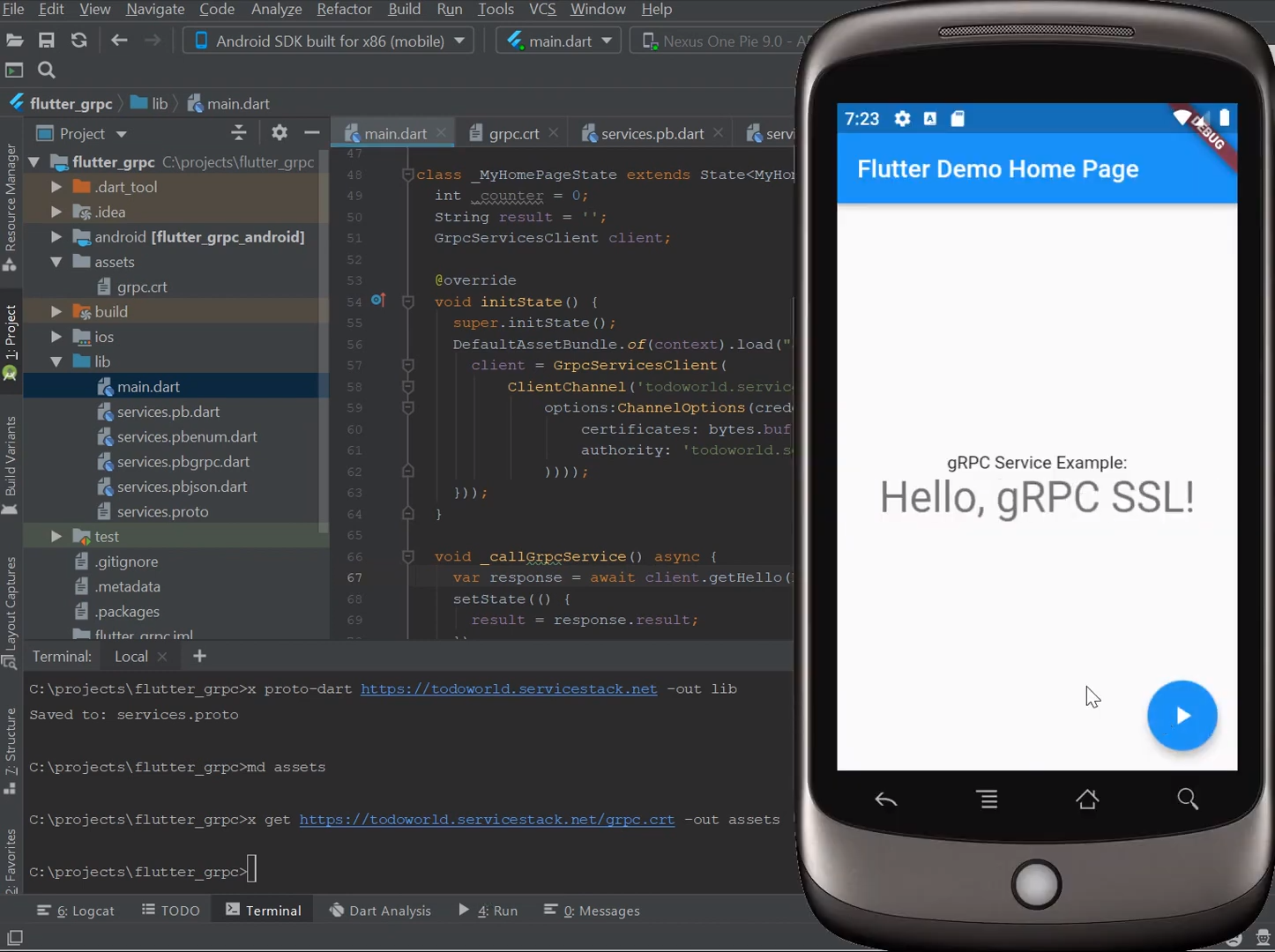This screenshot has width=1275, height=952.
Task: Toggle the 1: Project side tool window
Action: (11, 342)
